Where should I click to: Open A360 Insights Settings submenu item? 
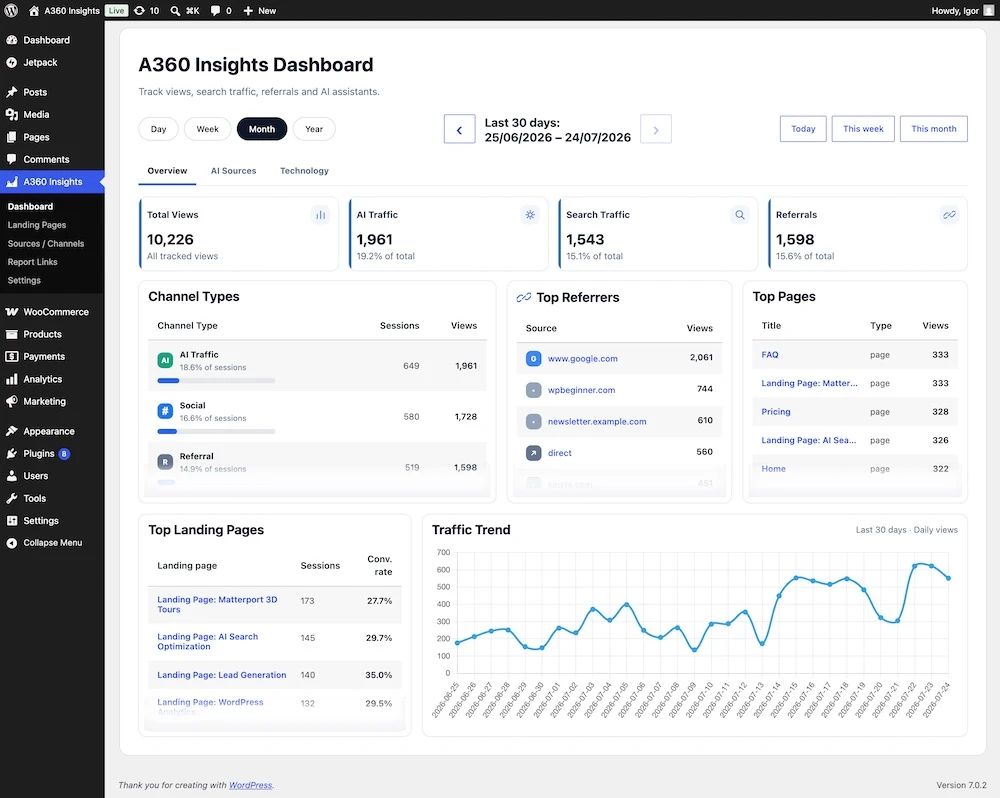click(24, 280)
